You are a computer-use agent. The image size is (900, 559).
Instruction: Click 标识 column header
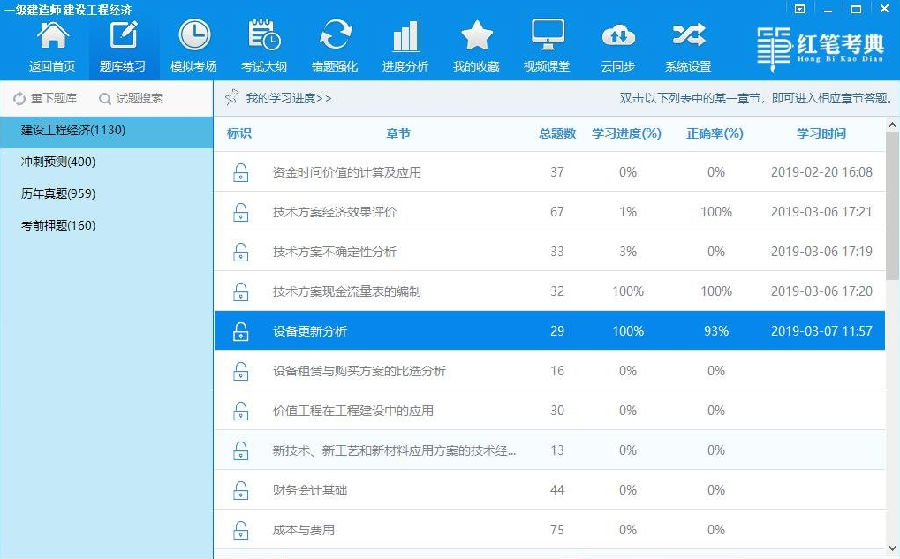[x=239, y=134]
